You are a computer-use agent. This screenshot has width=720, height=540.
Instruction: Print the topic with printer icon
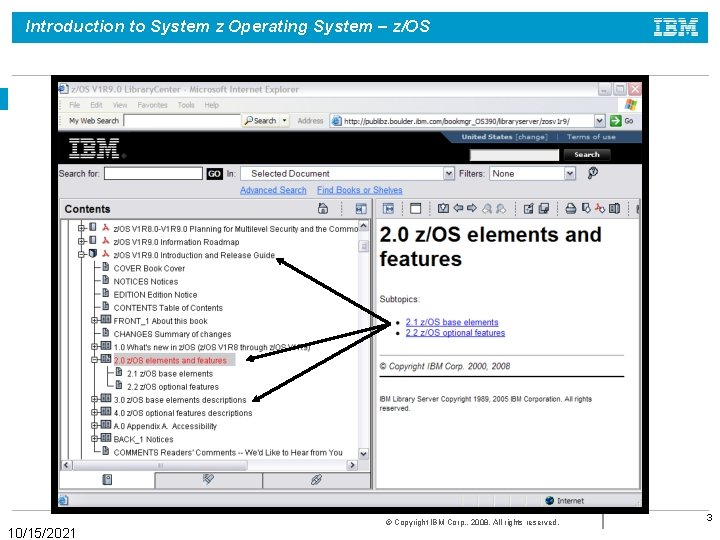click(570, 209)
